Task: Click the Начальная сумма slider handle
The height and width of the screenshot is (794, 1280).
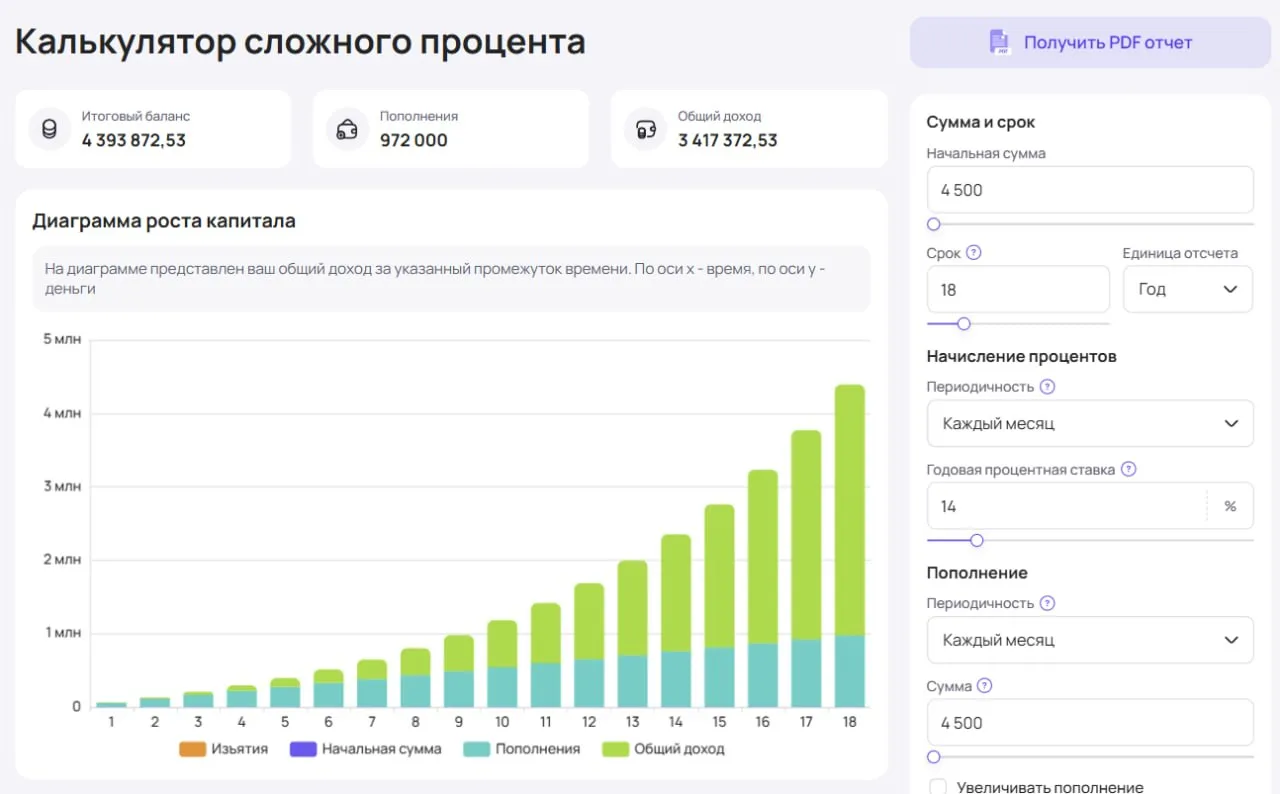Action: [934, 224]
